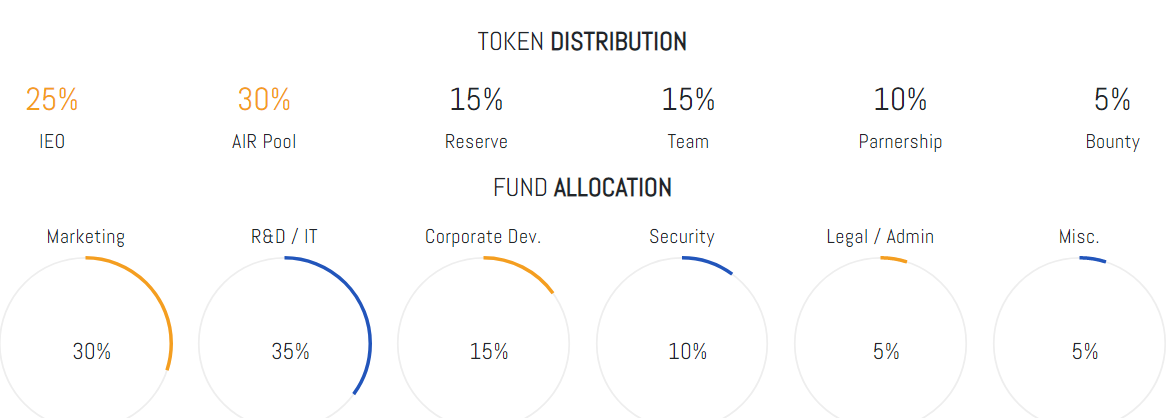Select the 10% Parnership percentage

tap(901, 100)
